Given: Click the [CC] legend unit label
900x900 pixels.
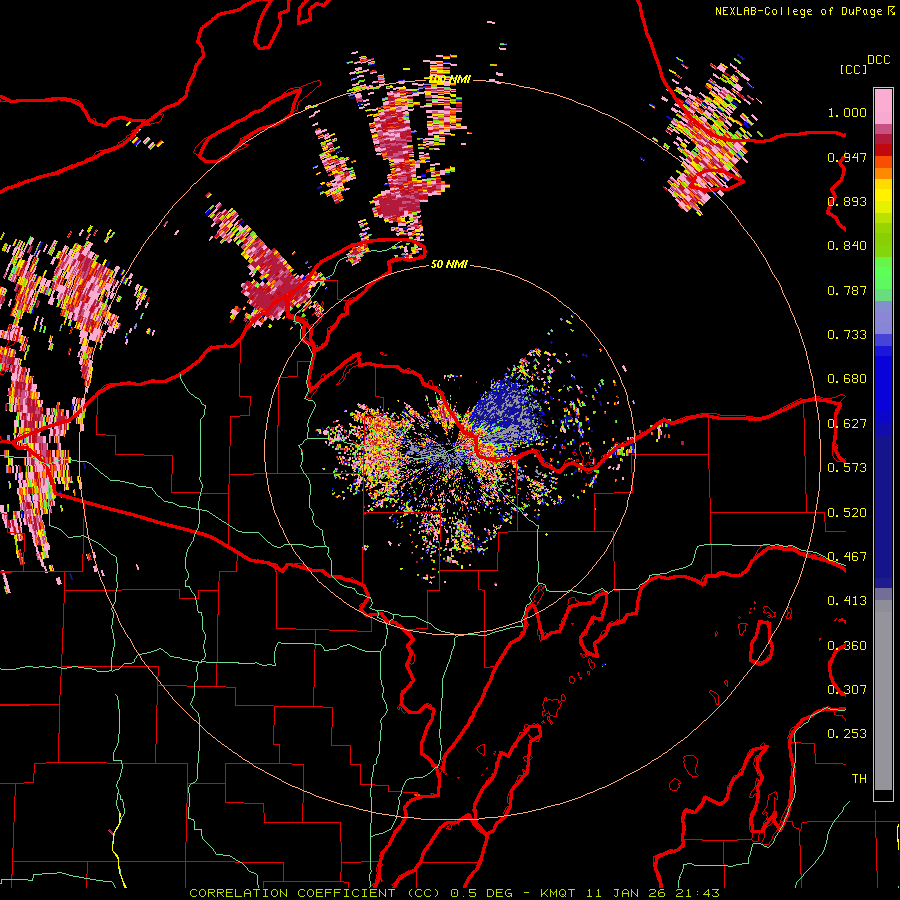Looking at the screenshot, I should pyautogui.click(x=853, y=69).
